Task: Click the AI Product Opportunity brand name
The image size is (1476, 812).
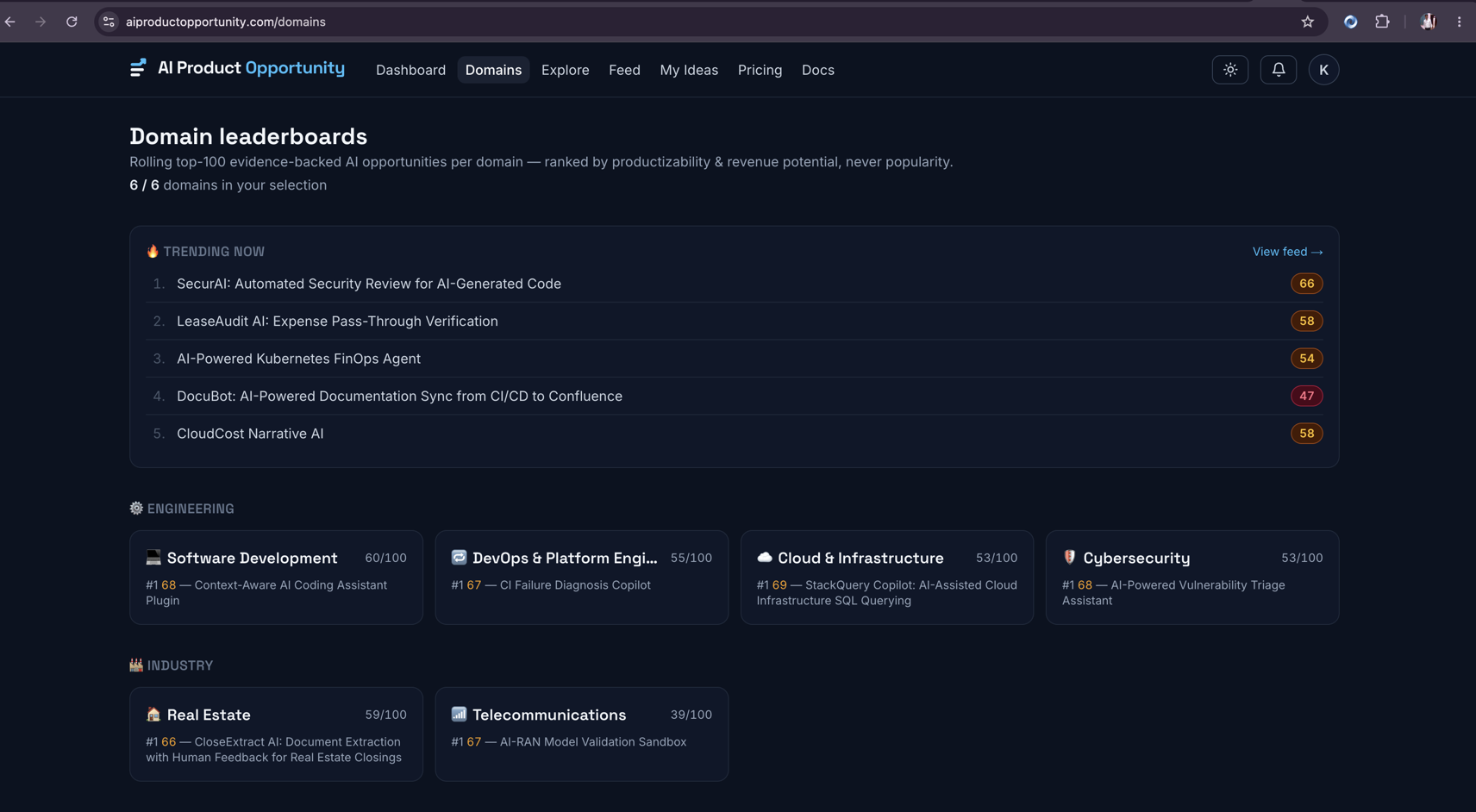Action: tap(251, 68)
